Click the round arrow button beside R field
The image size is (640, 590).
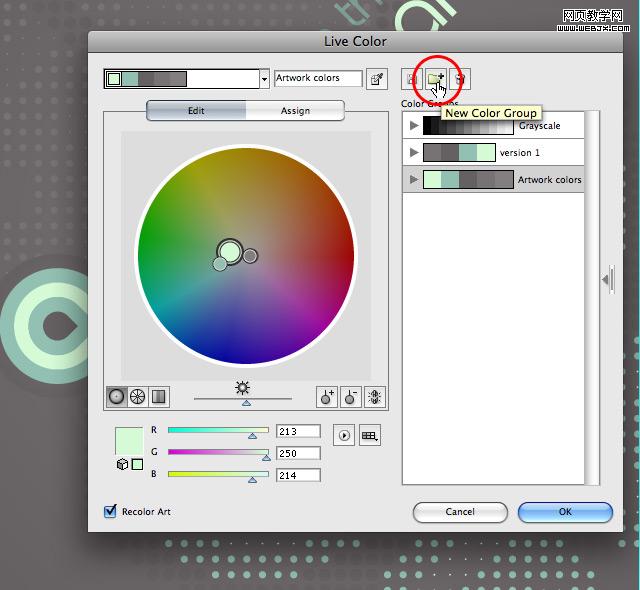click(344, 435)
